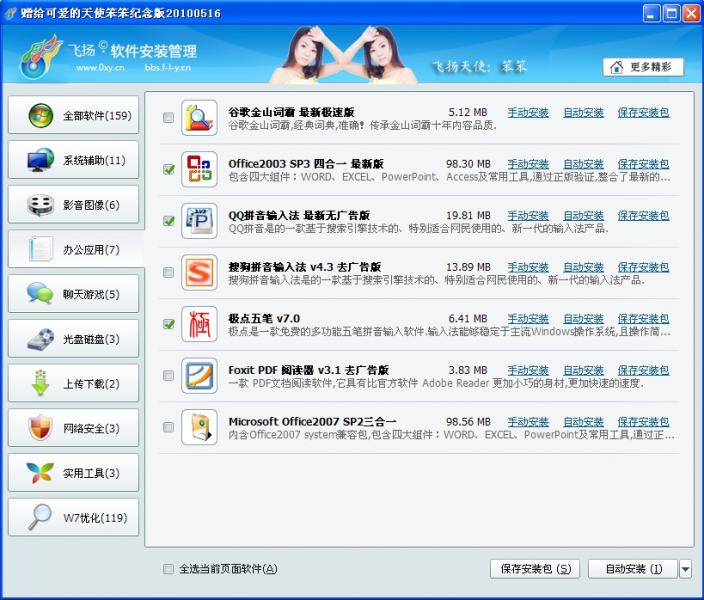Click 保存安装包 link for Office2003 SP3
Image resolution: width=704 pixels, height=600 pixels.
[x=643, y=164]
